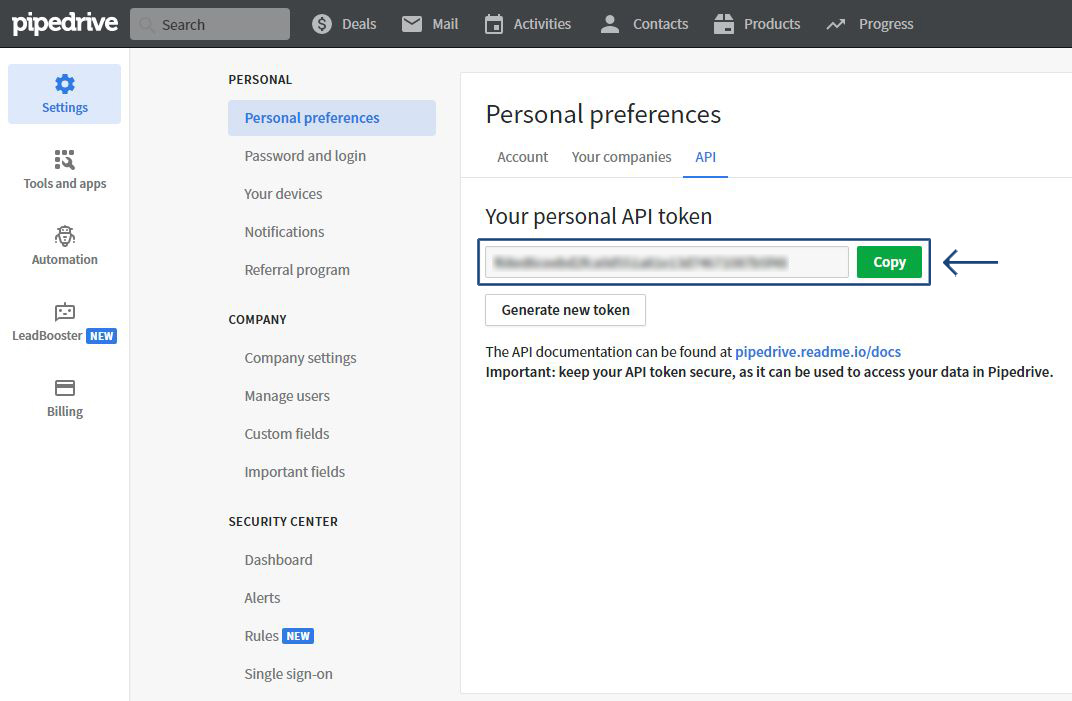The image size is (1072, 701).
Task: Open Manage users page
Action: tap(287, 396)
